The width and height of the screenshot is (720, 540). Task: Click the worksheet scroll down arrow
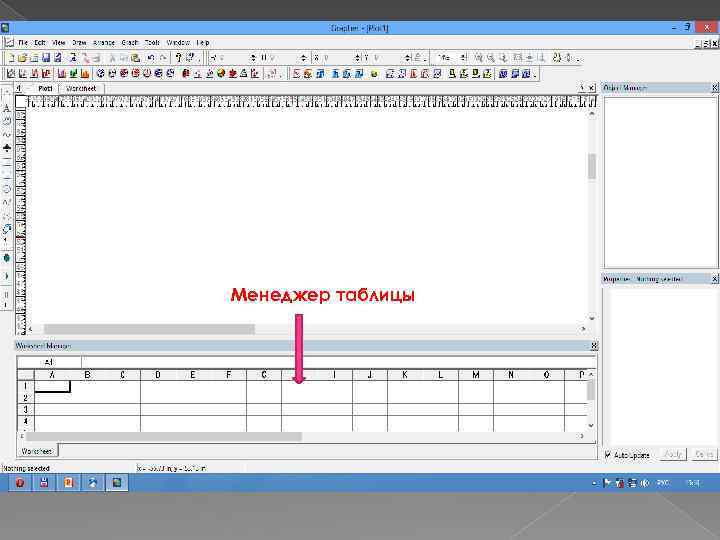pyautogui.click(x=591, y=426)
